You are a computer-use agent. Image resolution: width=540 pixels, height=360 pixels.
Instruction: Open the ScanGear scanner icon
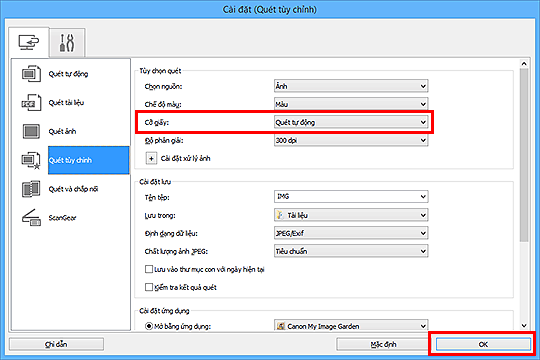(31, 217)
